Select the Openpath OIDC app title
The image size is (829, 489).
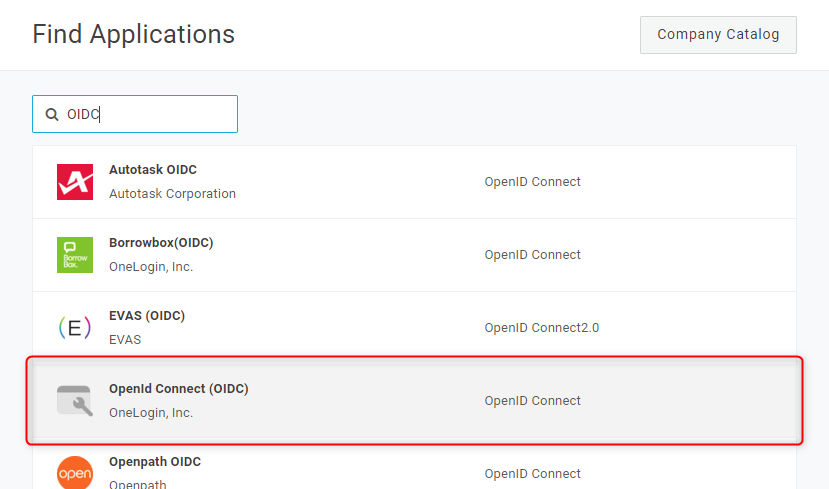tap(155, 462)
